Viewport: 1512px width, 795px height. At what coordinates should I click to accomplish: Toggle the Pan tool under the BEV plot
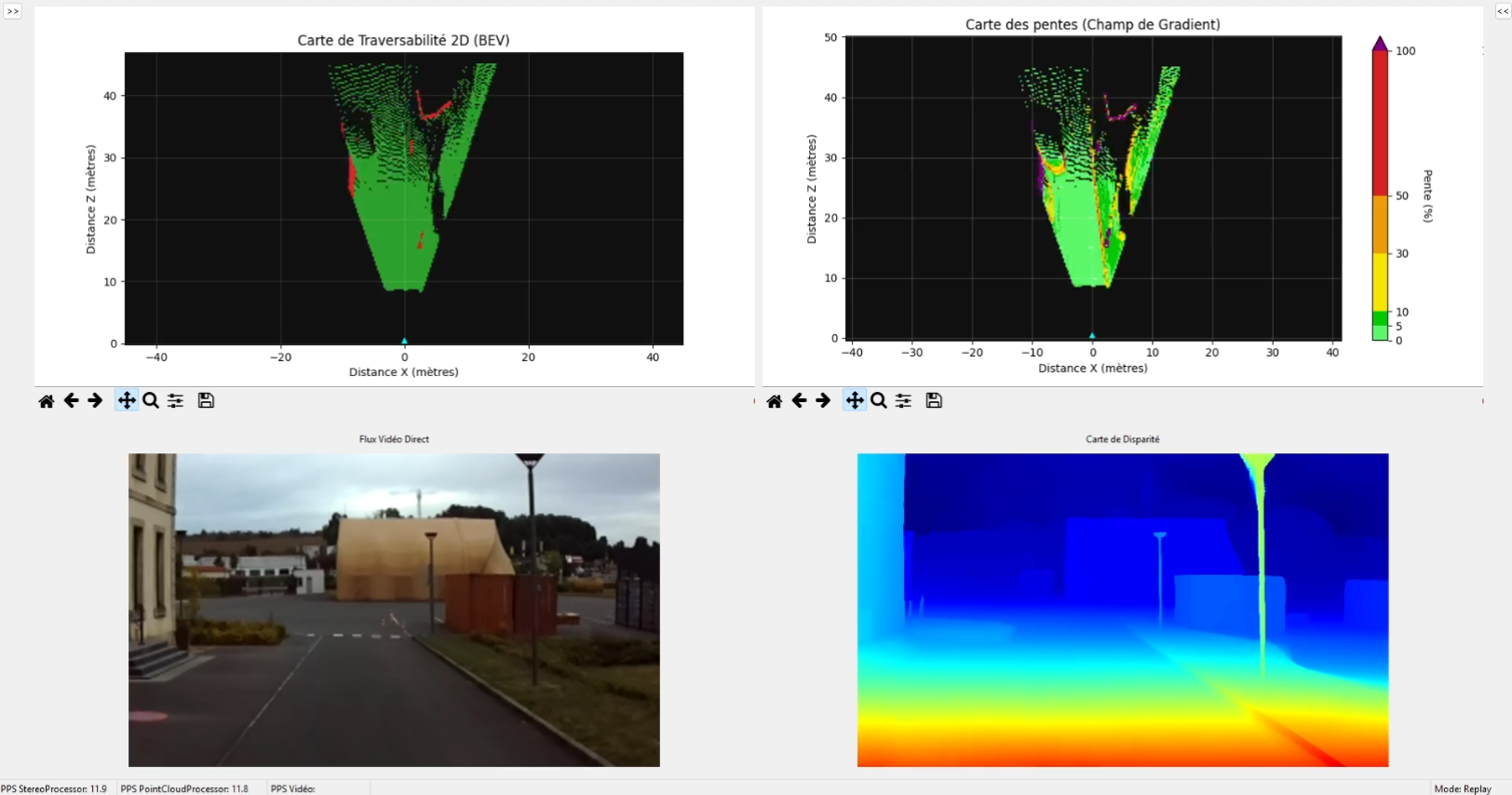click(127, 401)
